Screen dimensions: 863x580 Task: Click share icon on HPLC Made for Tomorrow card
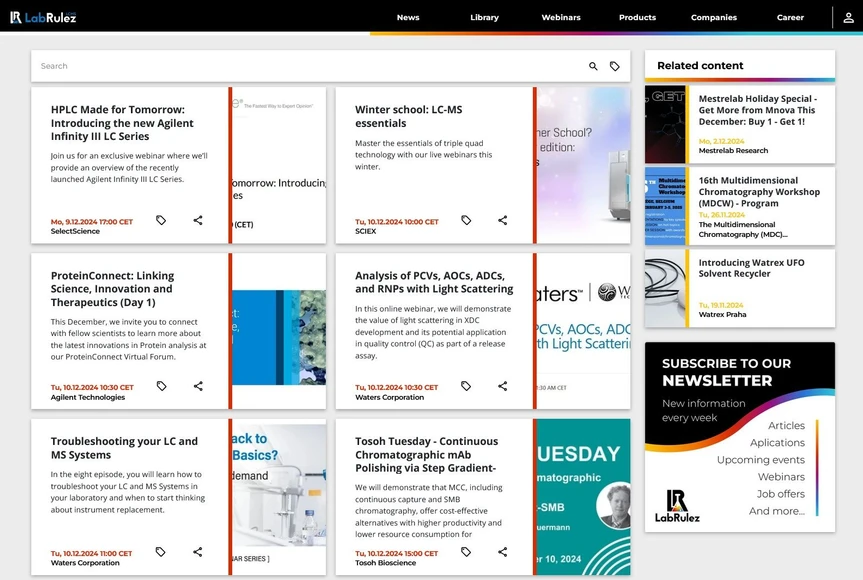tap(198, 220)
